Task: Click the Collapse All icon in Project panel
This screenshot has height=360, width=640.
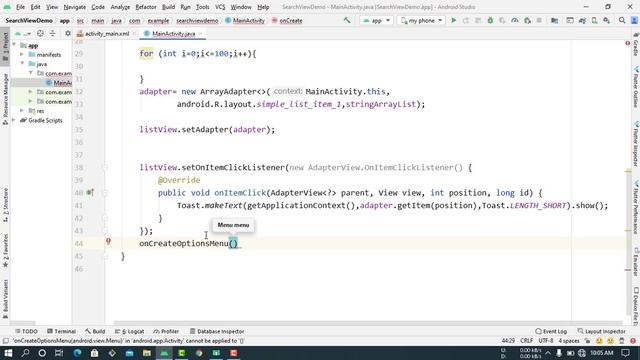Action: [x=52, y=33]
